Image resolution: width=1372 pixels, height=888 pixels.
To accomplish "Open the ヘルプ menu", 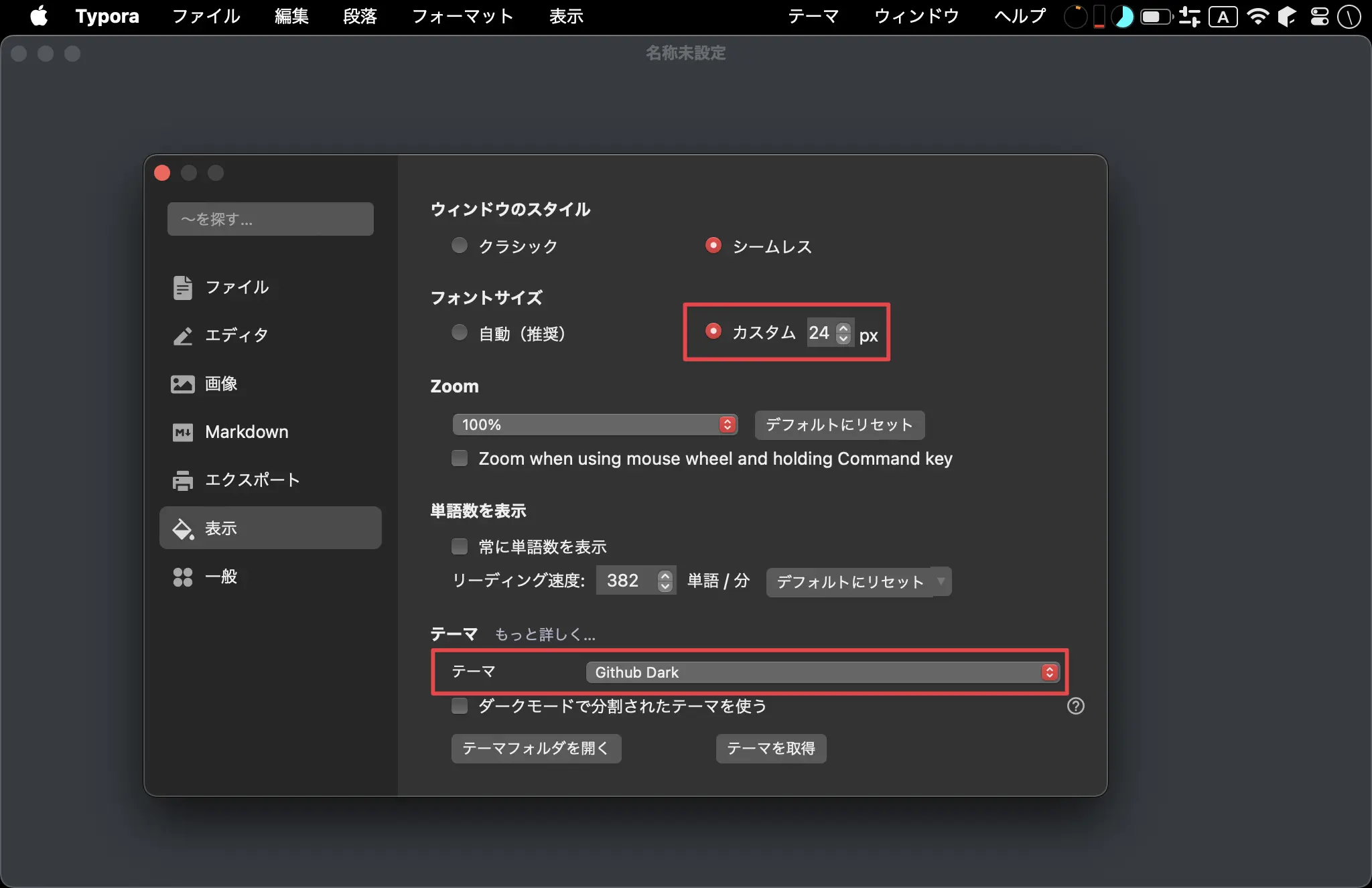I will pyautogui.click(x=1020, y=16).
